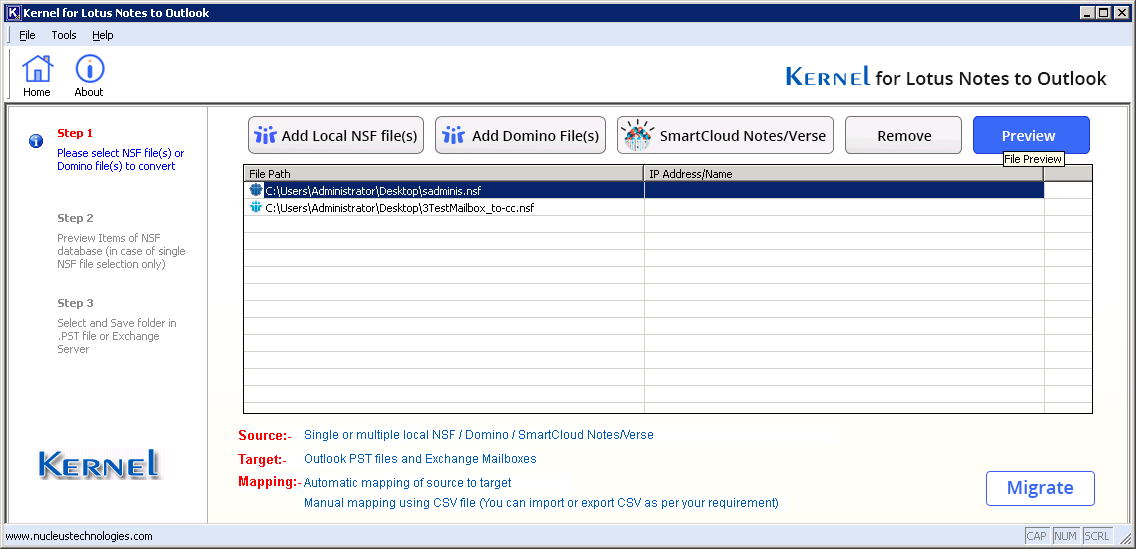This screenshot has width=1136, height=549.
Task: Click the Preview button
Action: point(1031,135)
